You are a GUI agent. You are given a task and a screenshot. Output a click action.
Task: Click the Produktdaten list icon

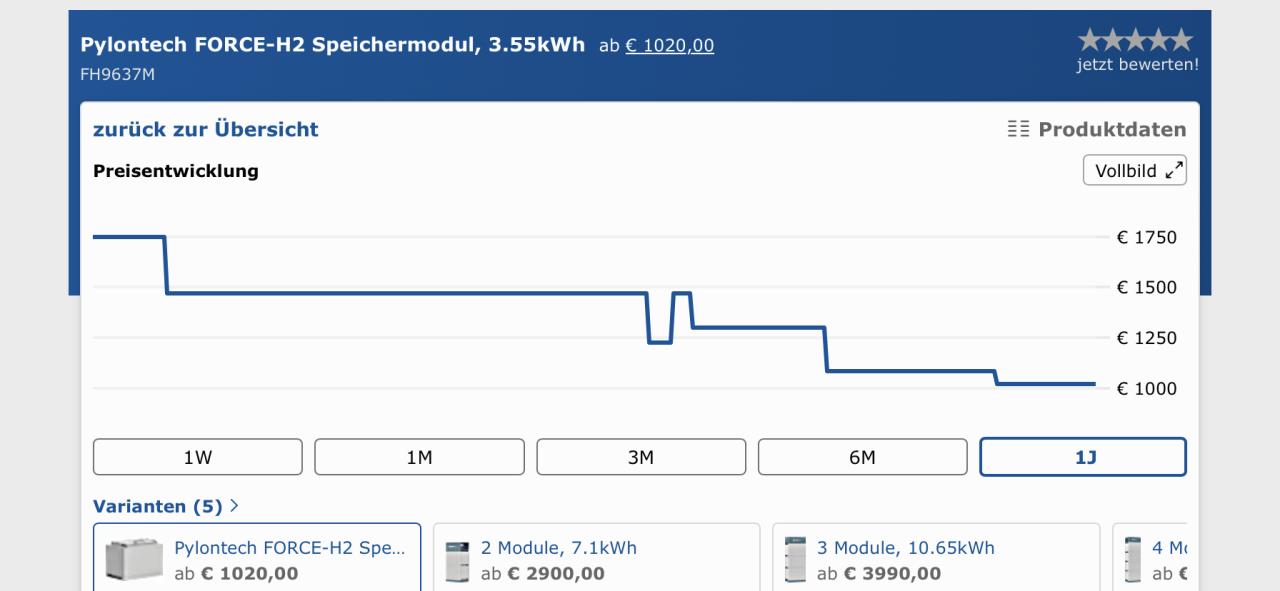click(x=1018, y=129)
